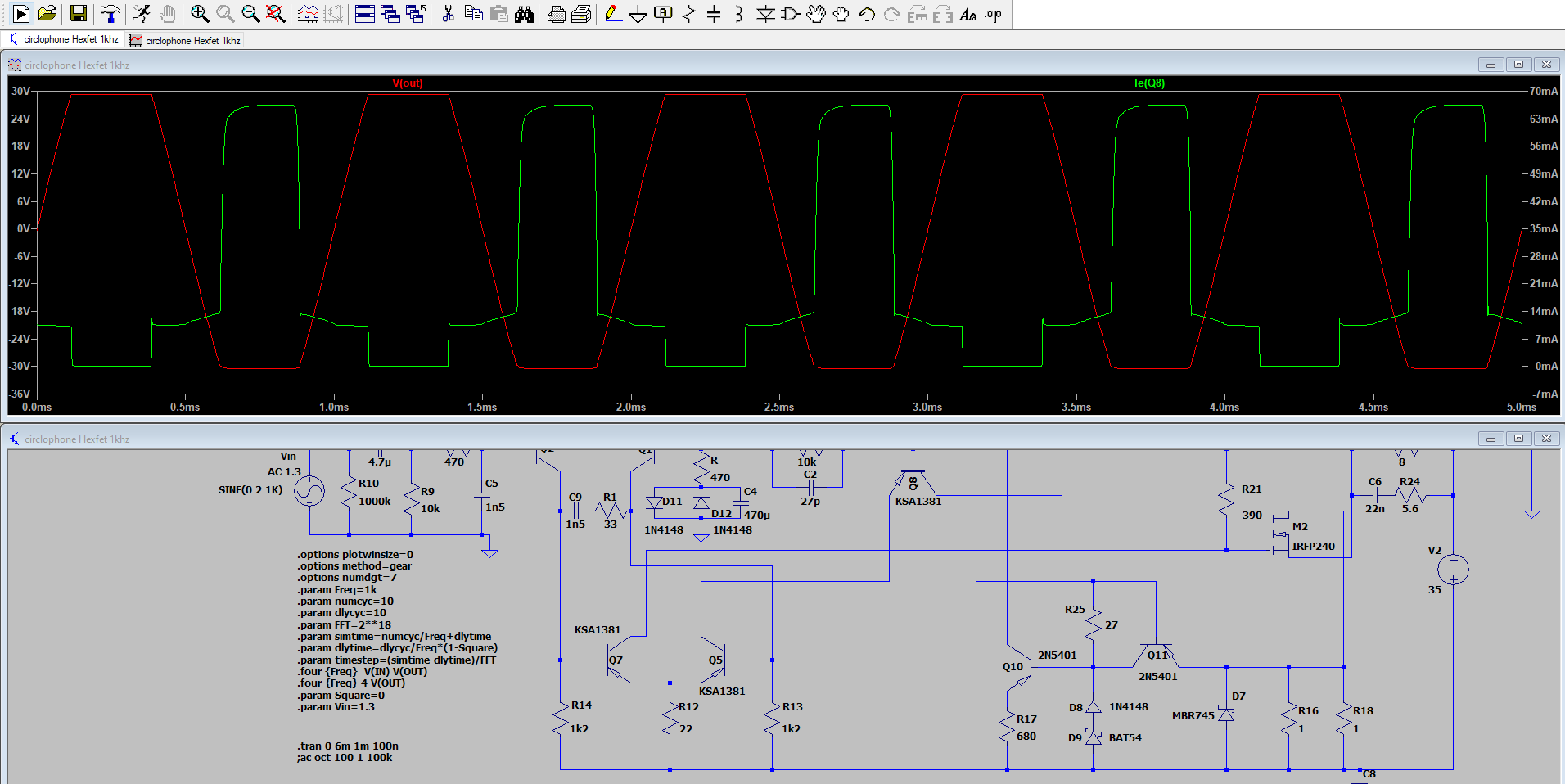This screenshot has width=1565, height=784.
Task: Click the 2N5401 label next to Q10
Action: [1058, 655]
